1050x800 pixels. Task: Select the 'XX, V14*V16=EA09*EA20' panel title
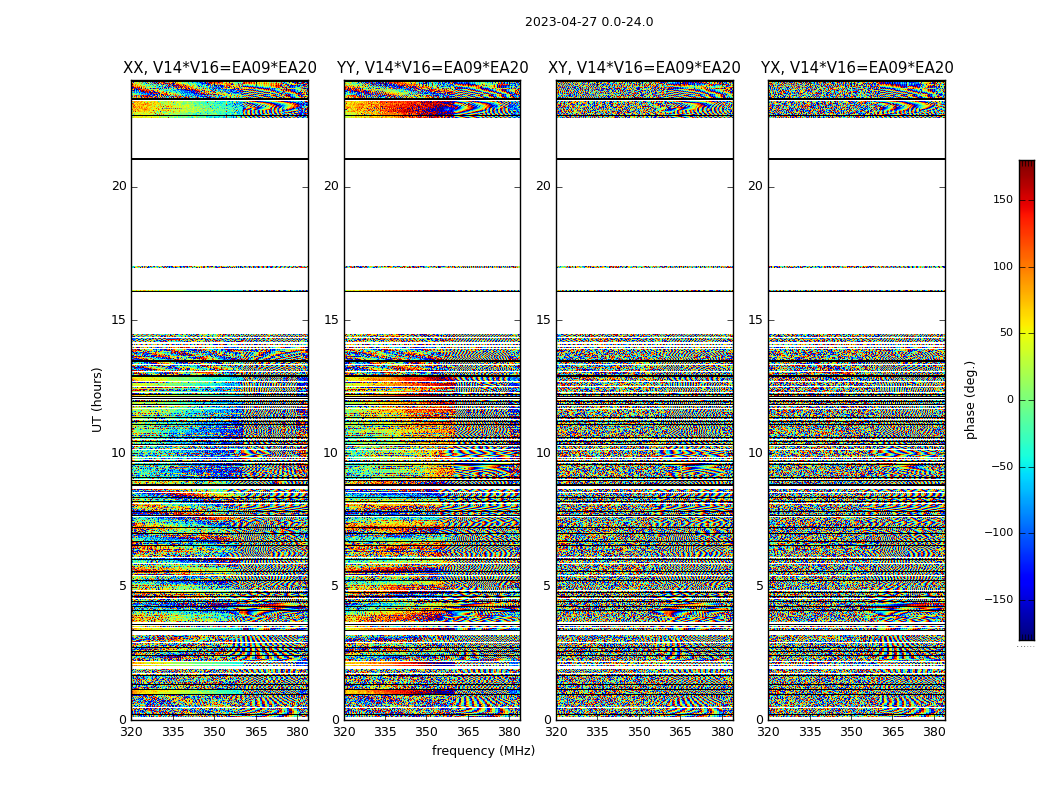click(x=220, y=68)
